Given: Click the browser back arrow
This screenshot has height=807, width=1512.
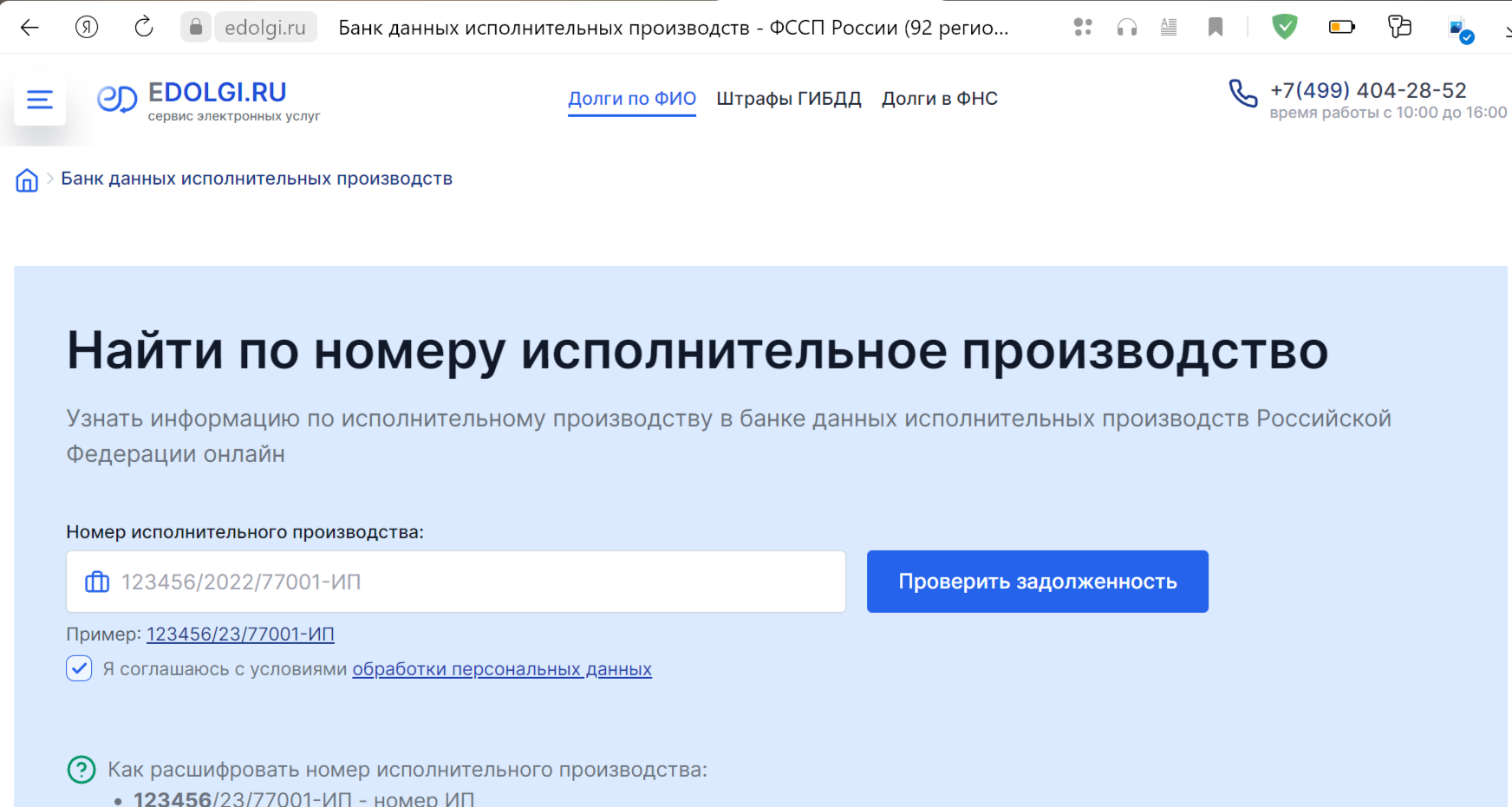Looking at the screenshot, I should click(x=29, y=28).
